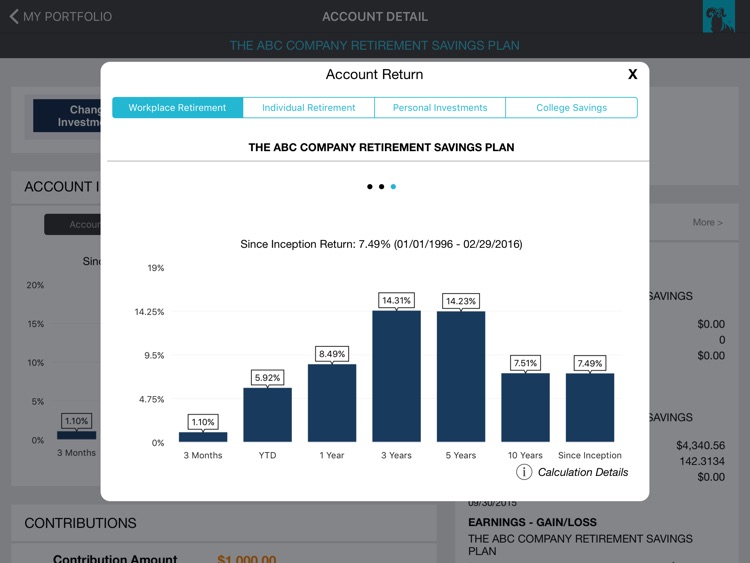Click the 142.3134 units value
This screenshot has height=563, width=750.
(x=702, y=461)
